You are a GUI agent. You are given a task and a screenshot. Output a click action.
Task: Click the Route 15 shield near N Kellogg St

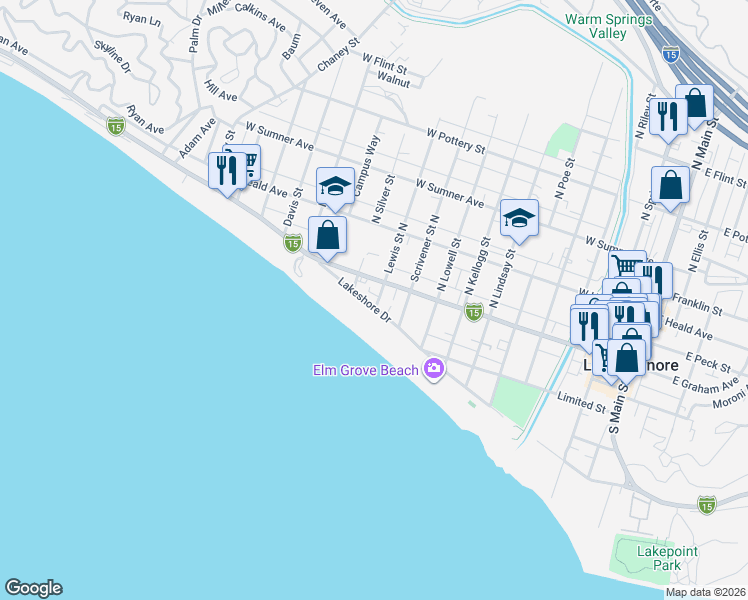[474, 312]
